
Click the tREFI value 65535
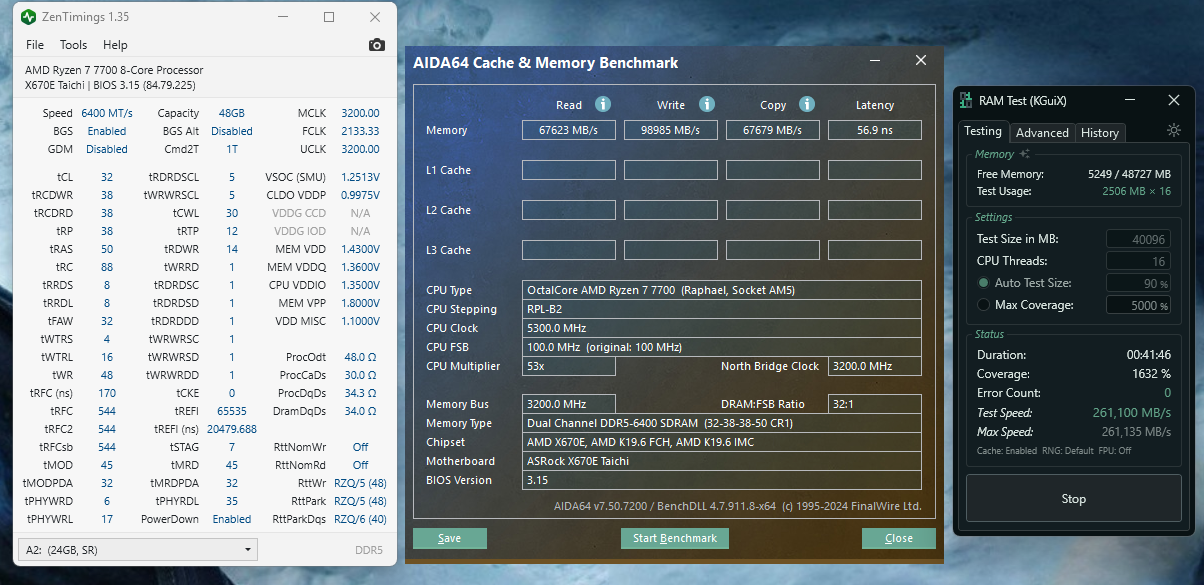231,411
